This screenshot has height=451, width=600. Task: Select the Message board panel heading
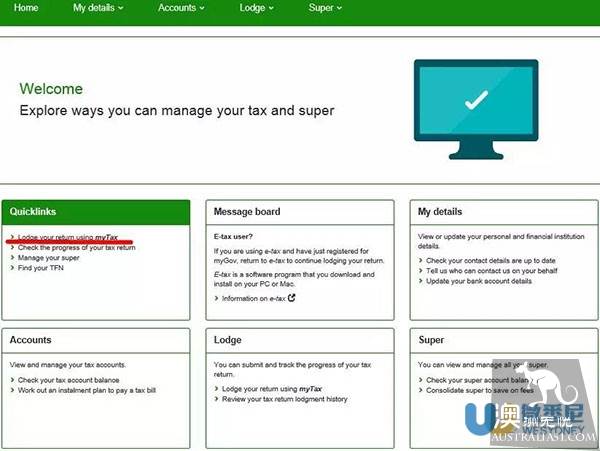(247, 212)
